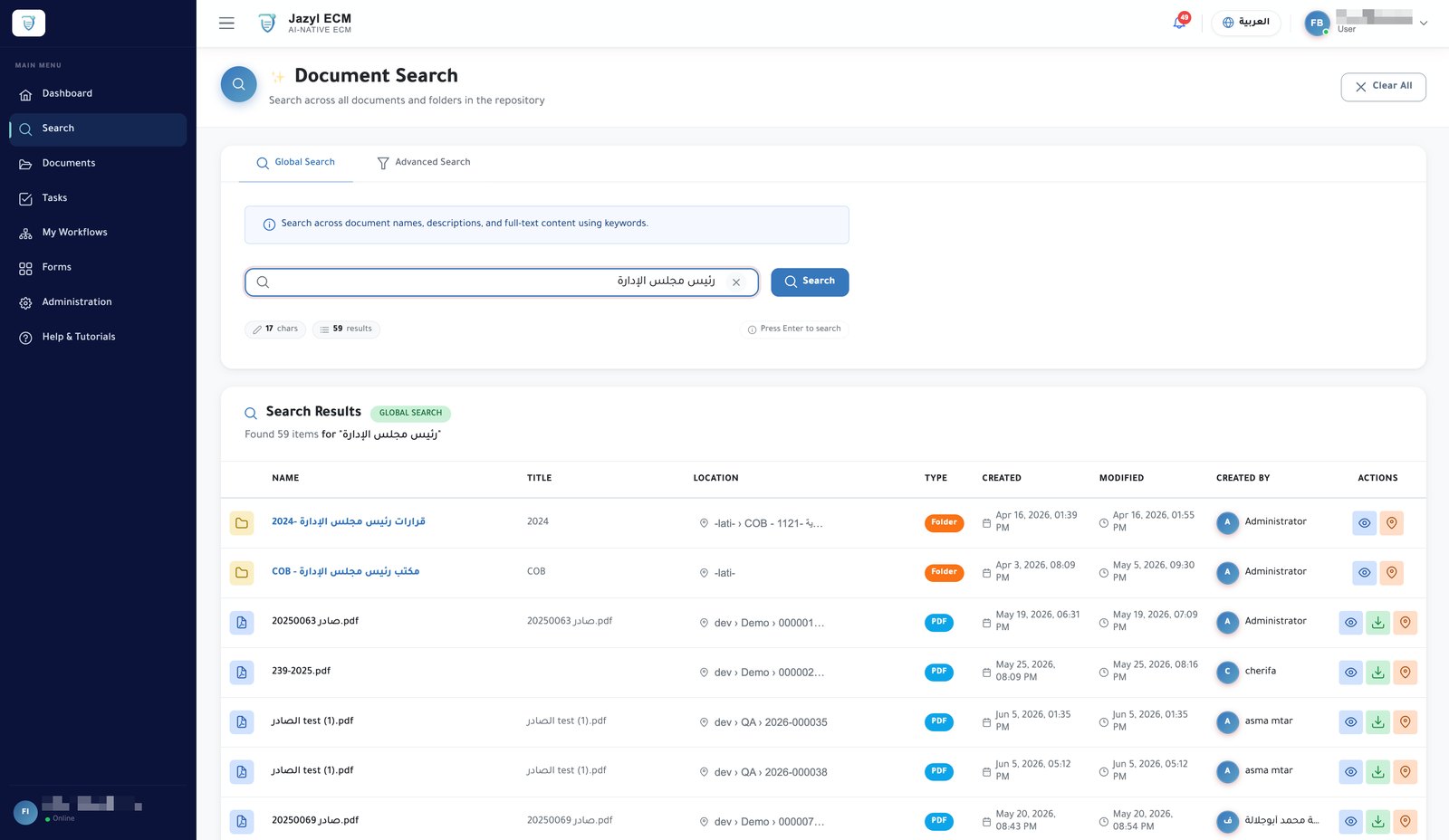Click the MODIFIED column header
This screenshot has height=840, width=1449.
coord(1121,479)
